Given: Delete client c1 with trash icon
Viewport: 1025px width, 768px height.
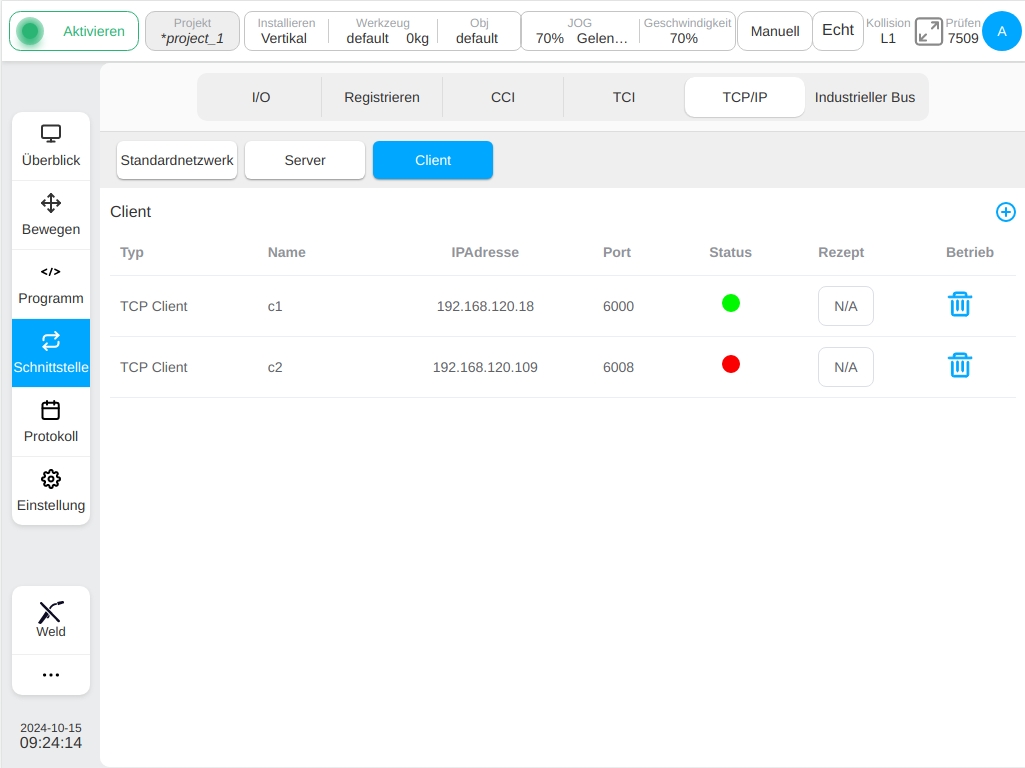Looking at the screenshot, I should [x=960, y=305].
